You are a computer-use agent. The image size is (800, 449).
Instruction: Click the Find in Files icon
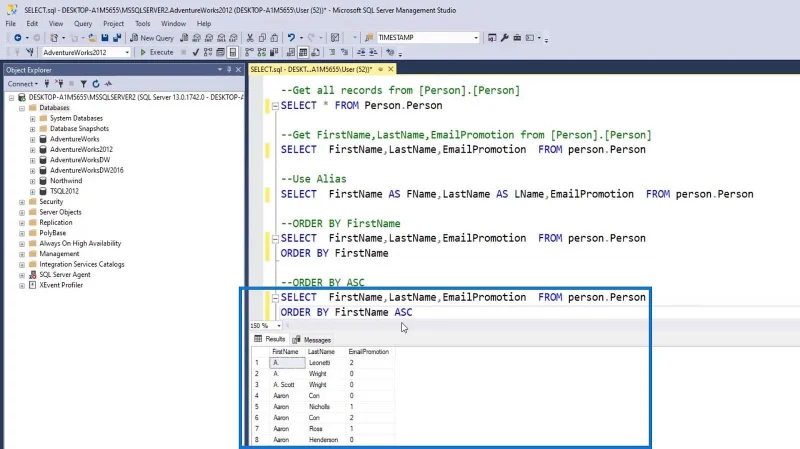(369, 38)
